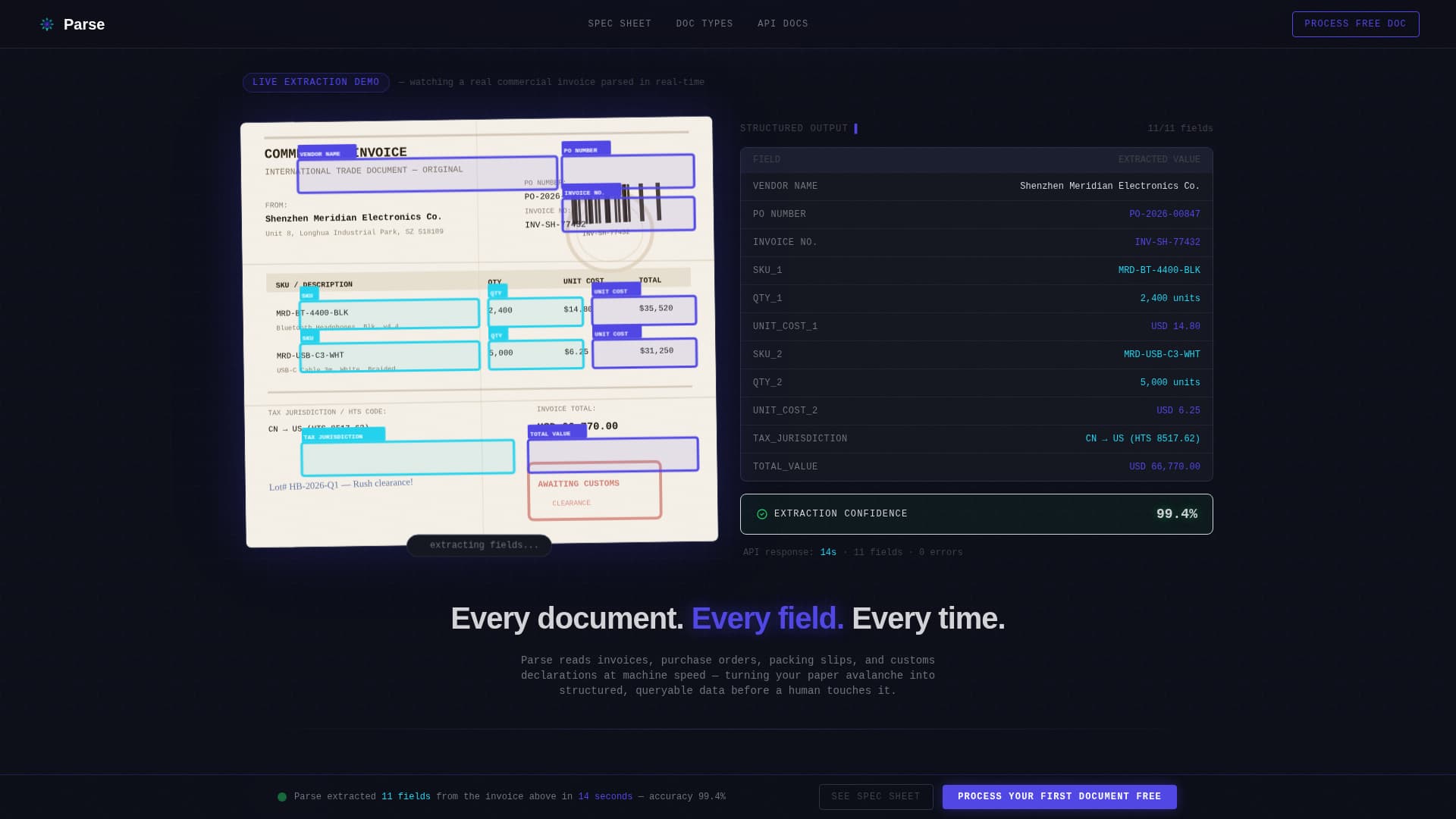Click the VENDOR NAME field label in table
The height and width of the screenshot is (819, 1456).
(785, 187)
